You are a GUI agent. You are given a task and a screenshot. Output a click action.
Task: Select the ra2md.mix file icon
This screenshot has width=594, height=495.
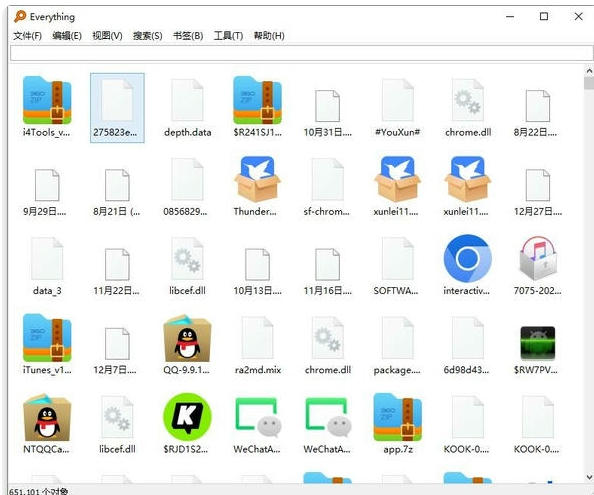tap(257, 338)
